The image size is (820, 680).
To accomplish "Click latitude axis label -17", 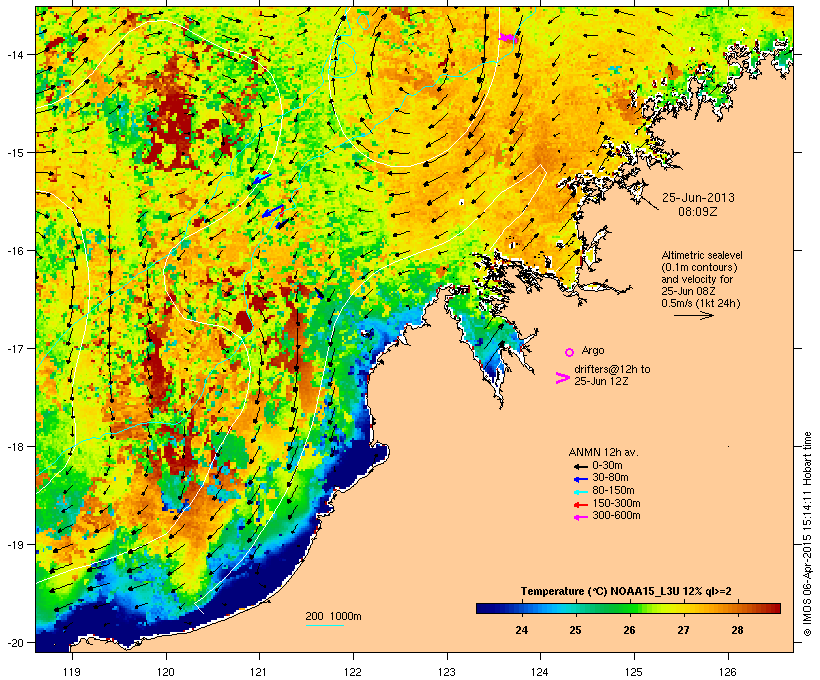I will click(x=15, y=348).
